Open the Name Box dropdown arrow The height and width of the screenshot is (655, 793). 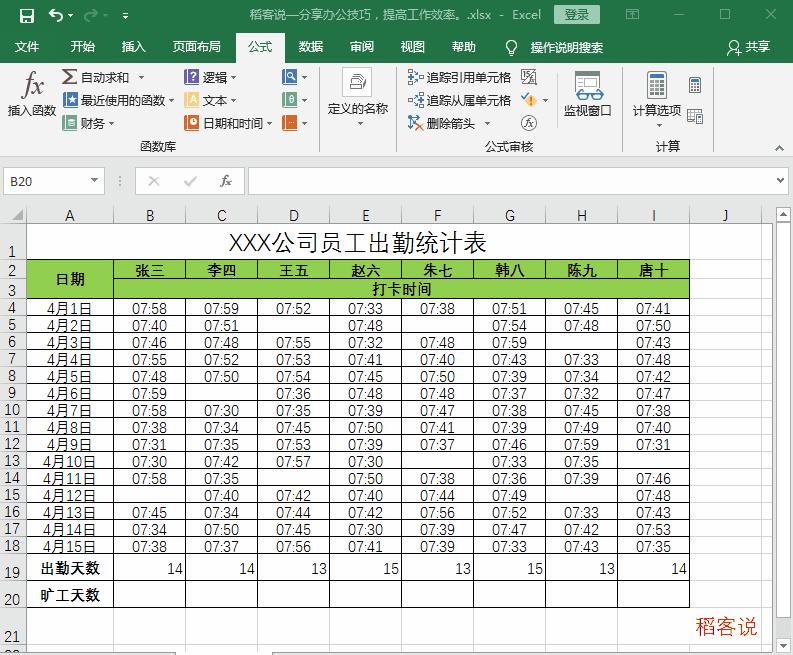95,181
